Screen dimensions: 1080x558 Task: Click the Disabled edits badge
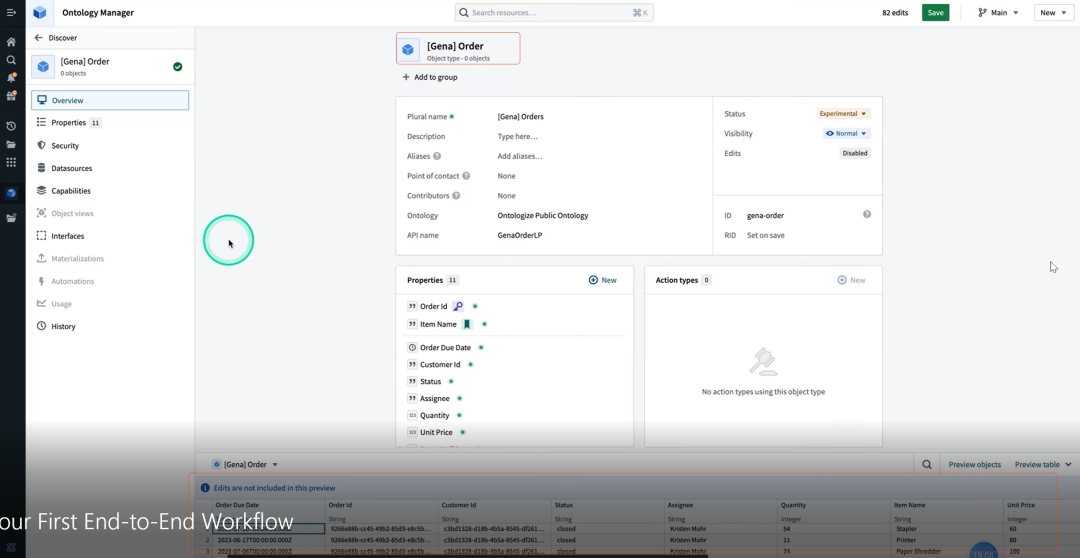click(x=855, y=153)
